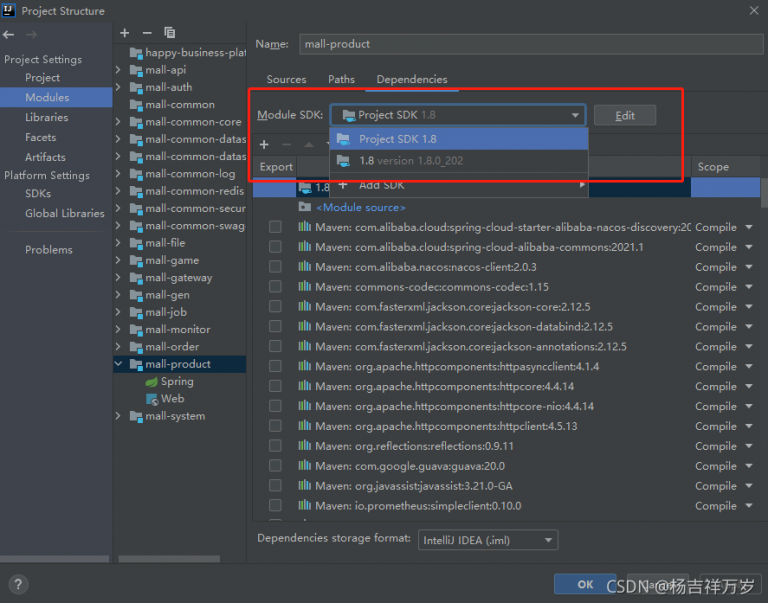768x603 pixels.
Task: Expand the mall-gateway module tree node
Action: [x=119, y=278]
